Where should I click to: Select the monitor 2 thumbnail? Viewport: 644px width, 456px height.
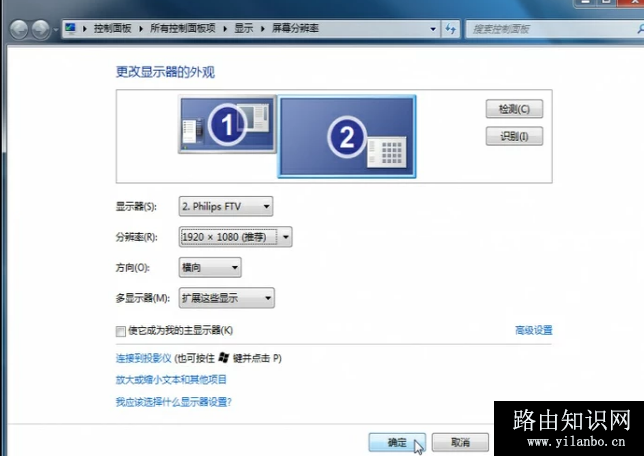[347, 137]
